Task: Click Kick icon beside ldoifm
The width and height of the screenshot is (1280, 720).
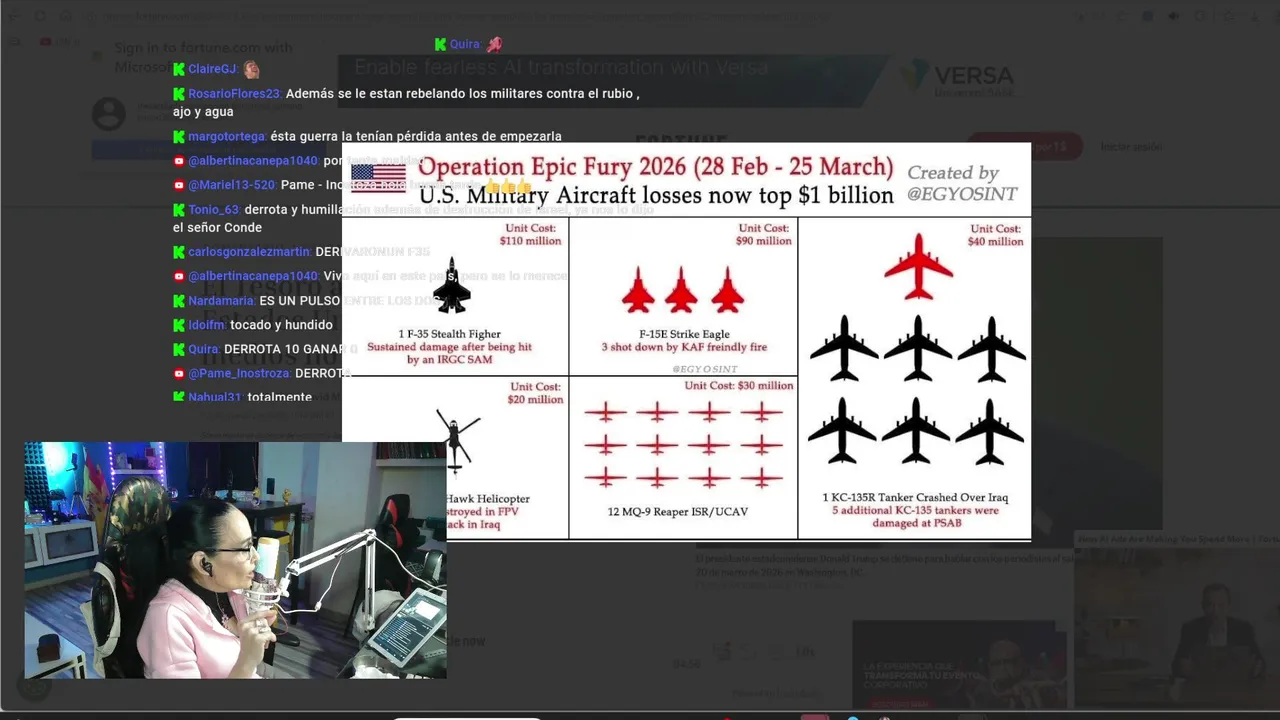Action: point(179,325)
